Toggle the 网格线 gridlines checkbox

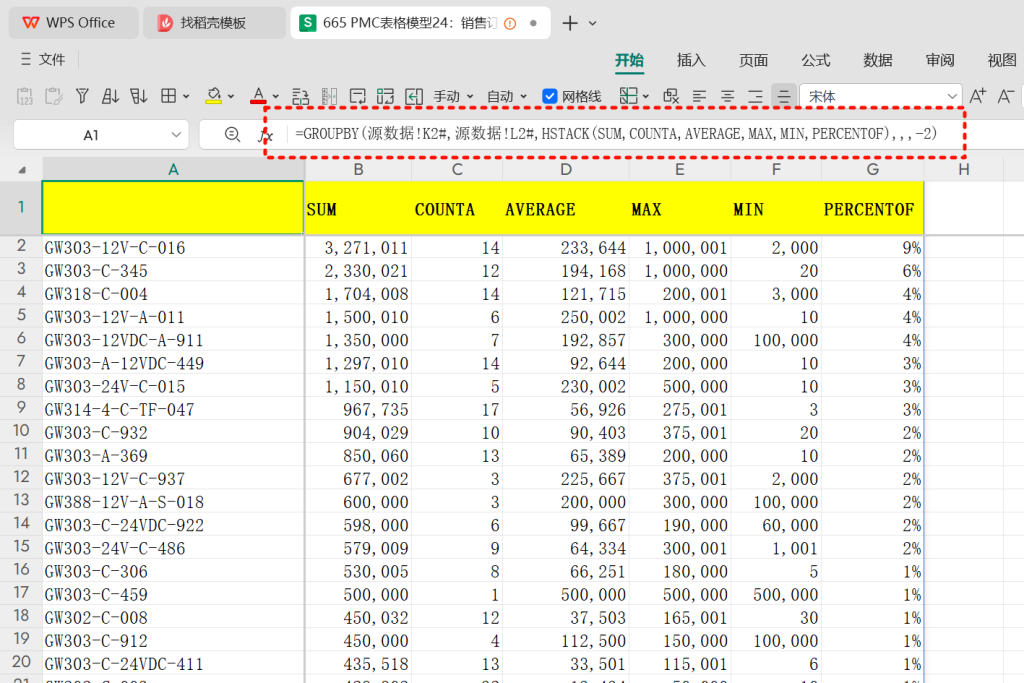(550, 97)
